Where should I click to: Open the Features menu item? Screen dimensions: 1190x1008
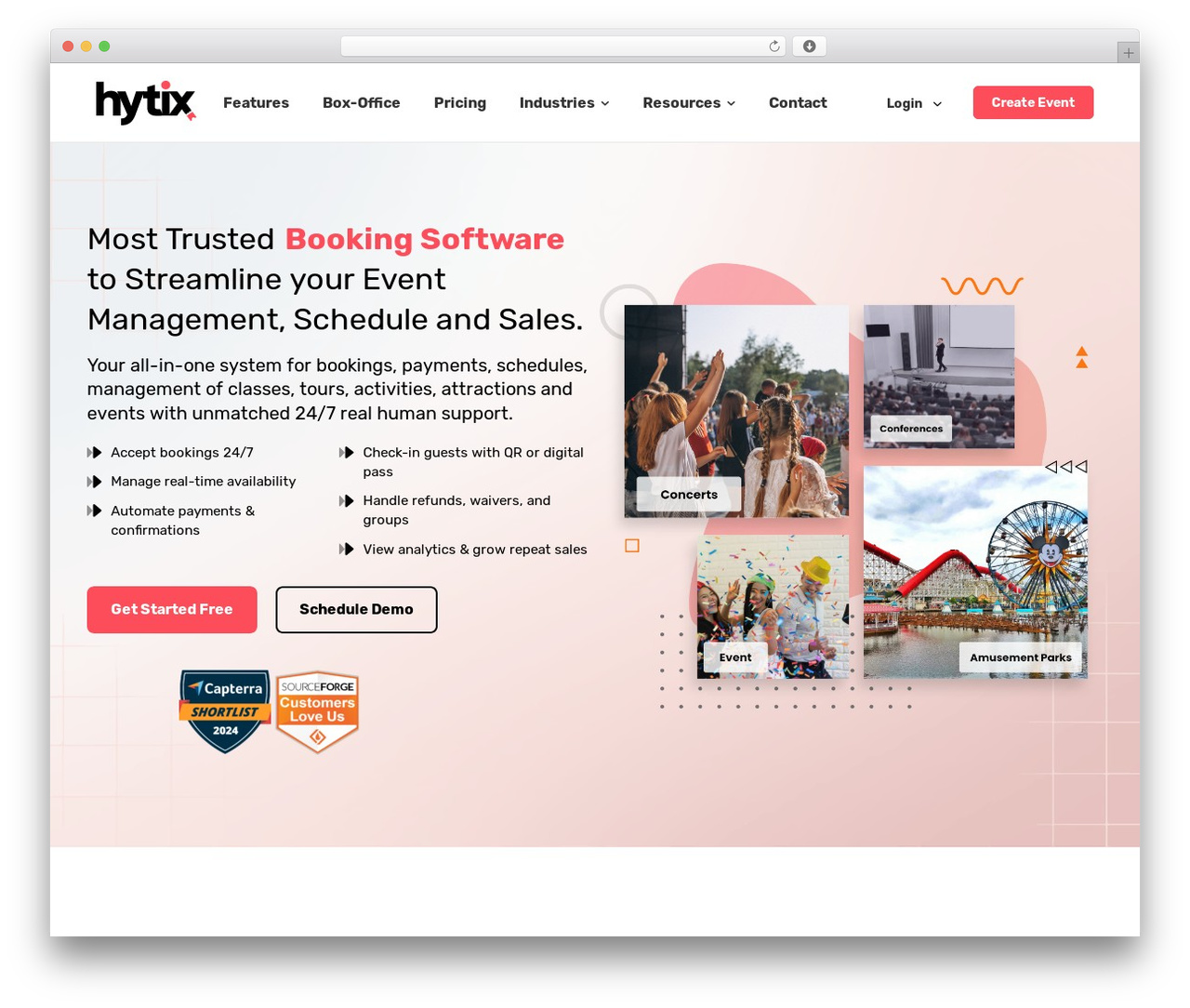(x=256, y=103)
